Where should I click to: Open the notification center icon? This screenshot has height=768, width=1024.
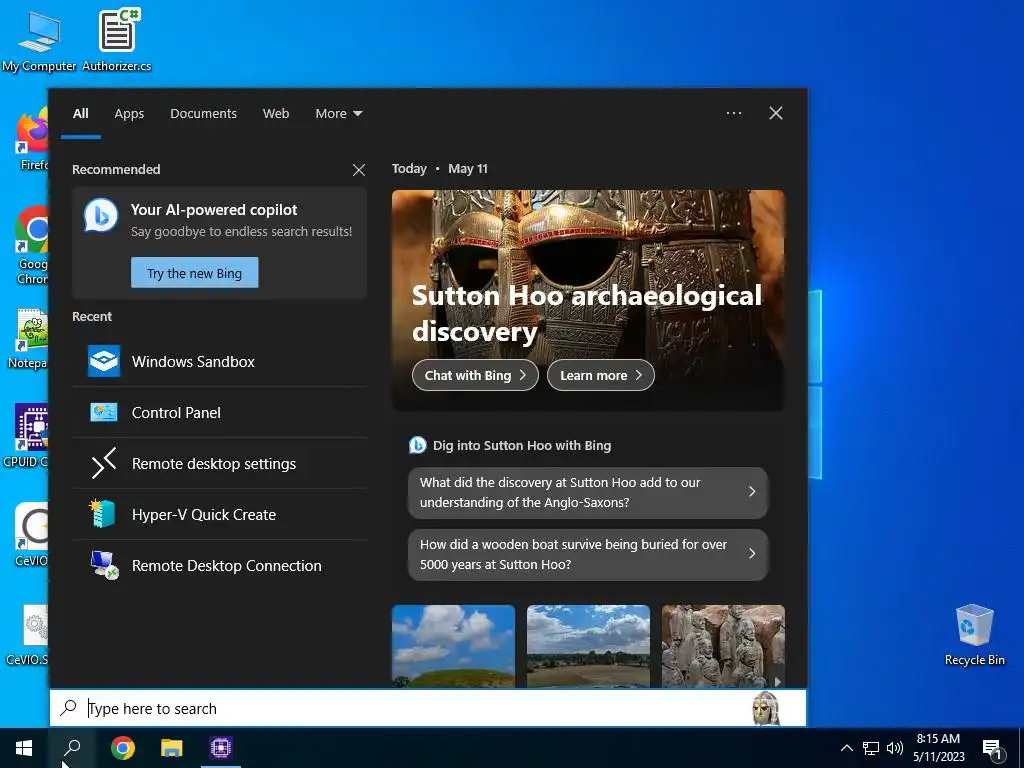pos(993,749)
